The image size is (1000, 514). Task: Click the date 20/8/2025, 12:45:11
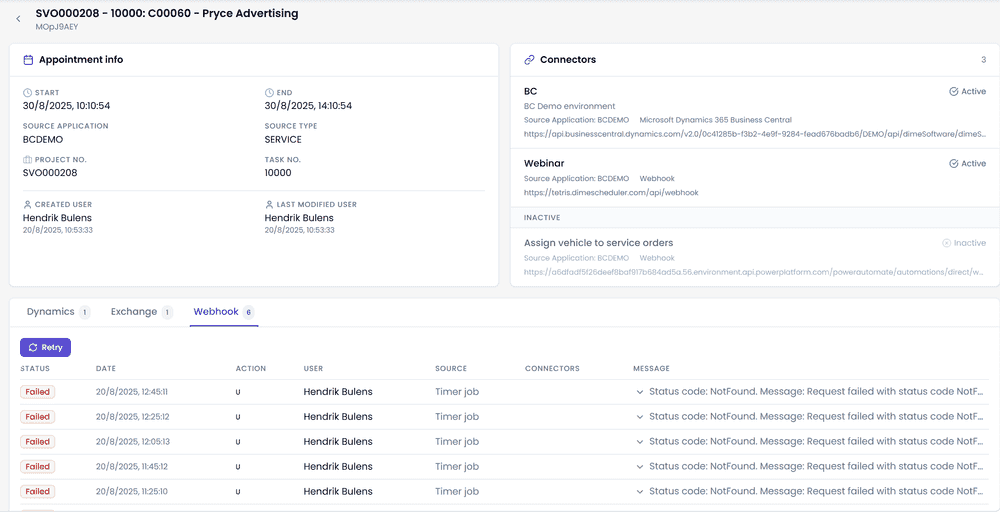click(x=132, y=392)
